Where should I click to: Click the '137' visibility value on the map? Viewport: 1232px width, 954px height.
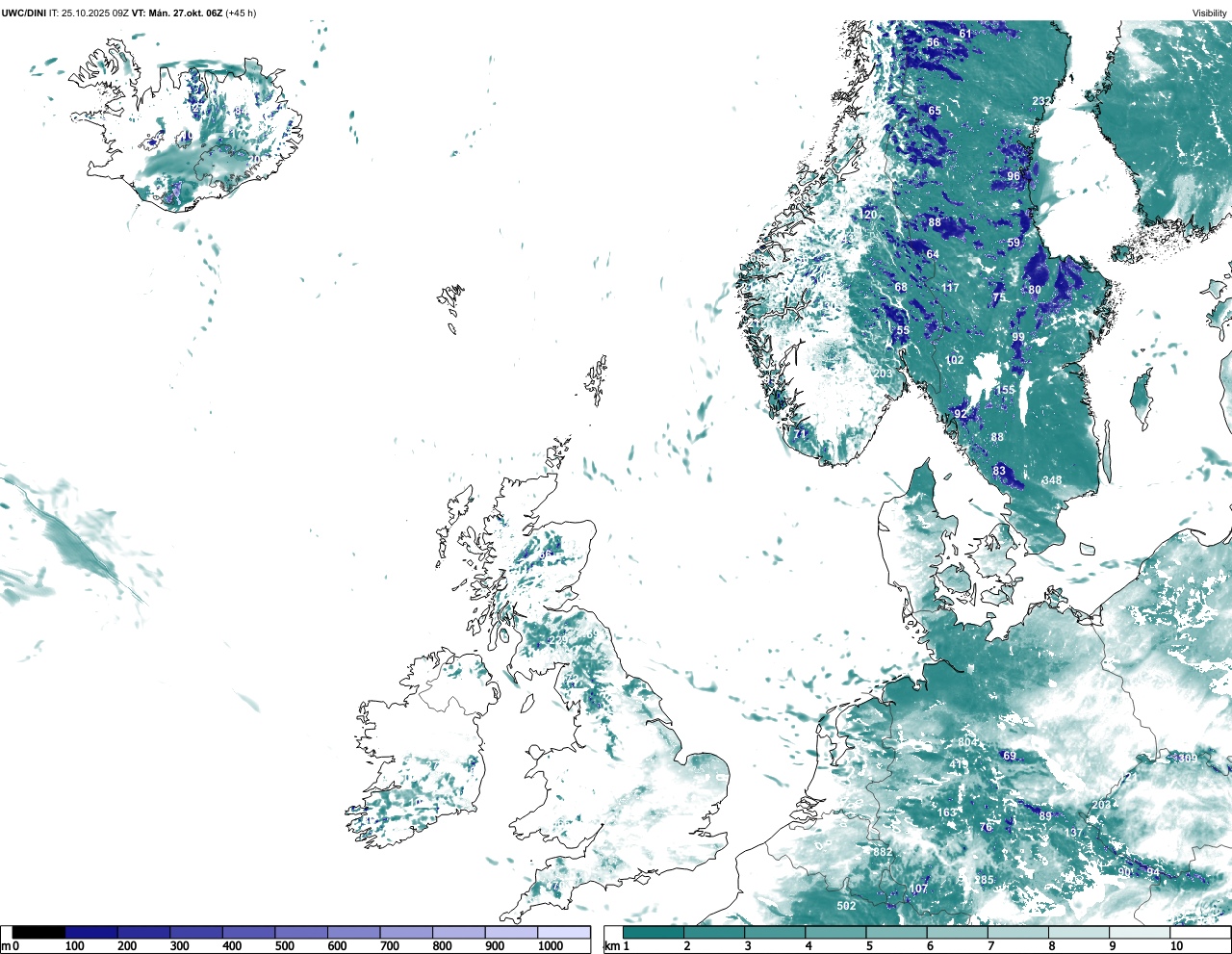[x=1073, y=833]
